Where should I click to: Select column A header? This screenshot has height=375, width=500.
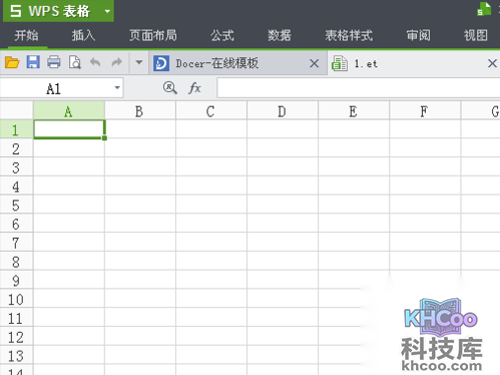[x=69, y=111]
